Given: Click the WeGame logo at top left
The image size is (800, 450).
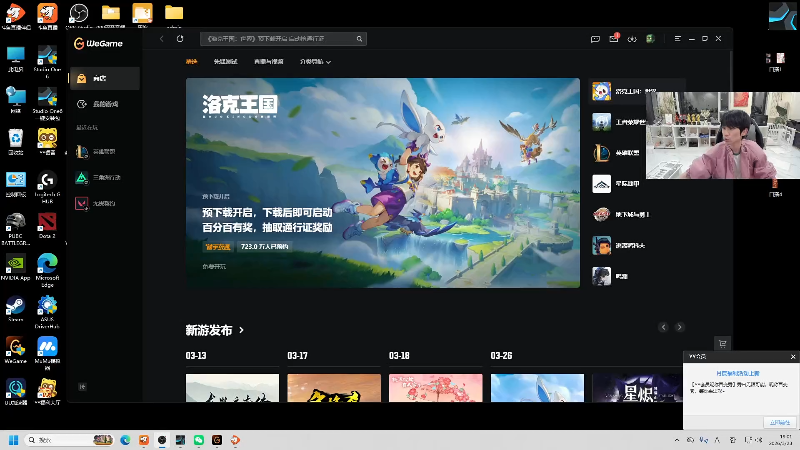Looking at the screenshot, I should click(x=98, y=44).
